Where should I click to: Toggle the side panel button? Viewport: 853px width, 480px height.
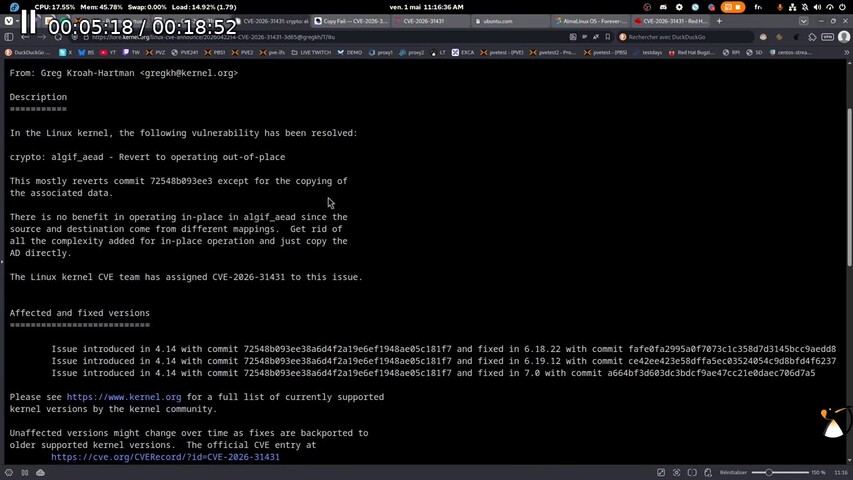[9, 37]
